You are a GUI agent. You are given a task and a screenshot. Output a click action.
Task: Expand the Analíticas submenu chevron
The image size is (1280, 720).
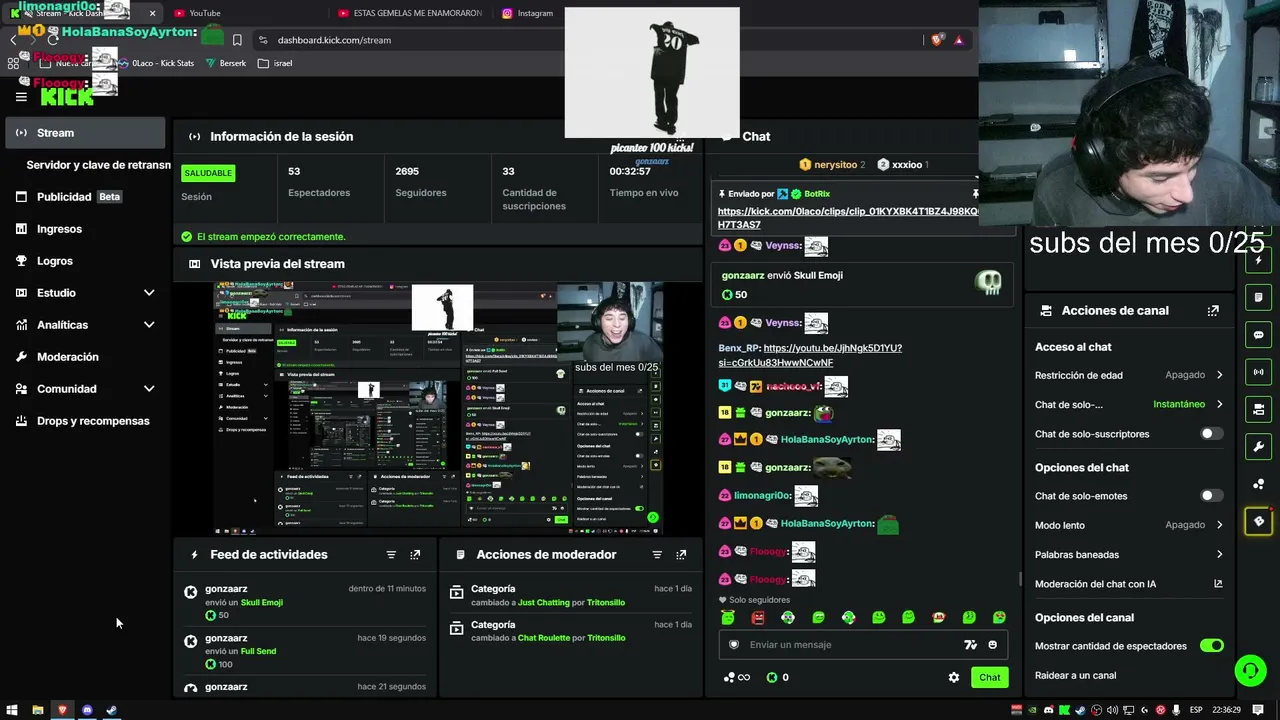[149, 325]
